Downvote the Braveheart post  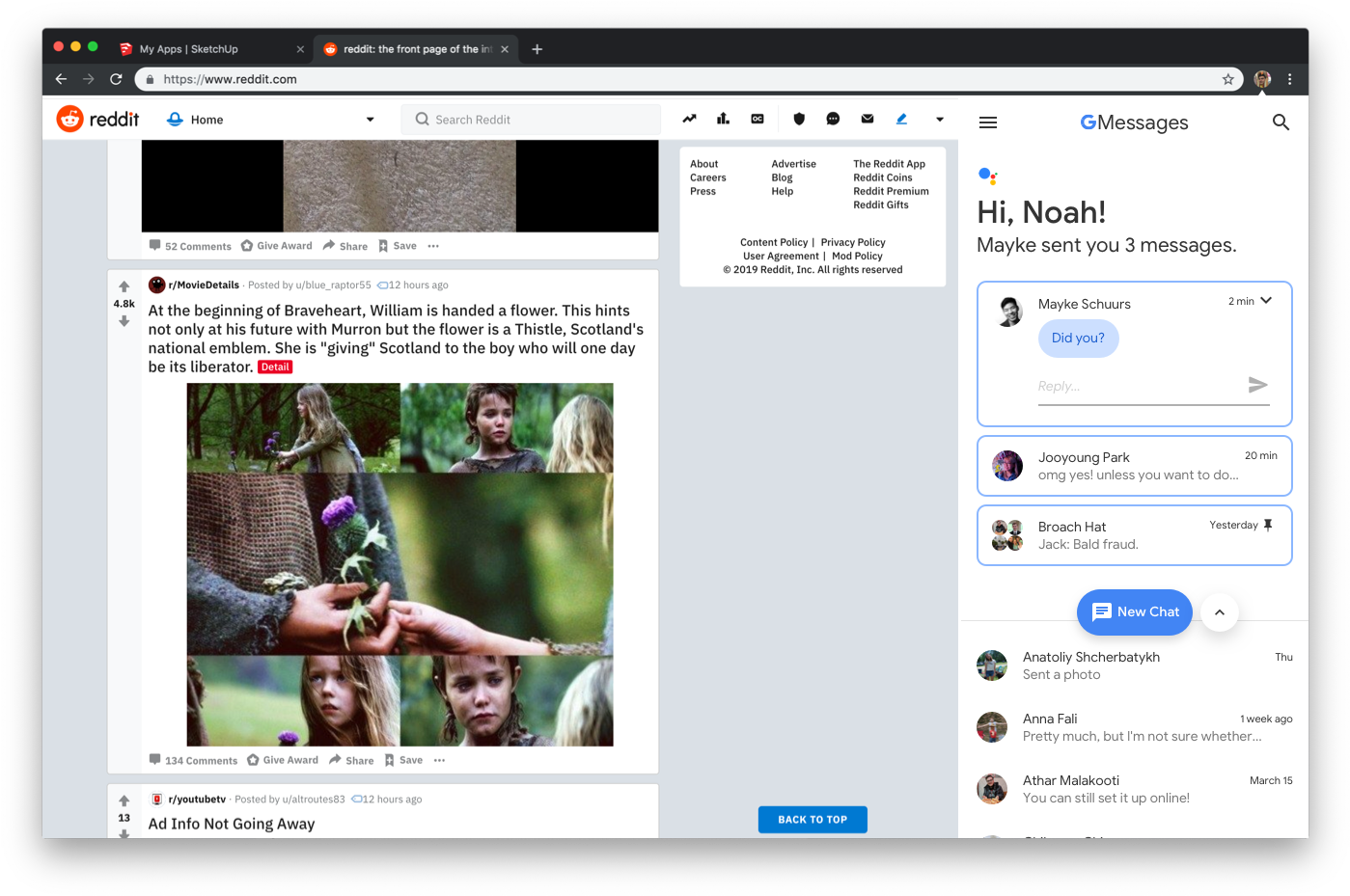[124, 321]
